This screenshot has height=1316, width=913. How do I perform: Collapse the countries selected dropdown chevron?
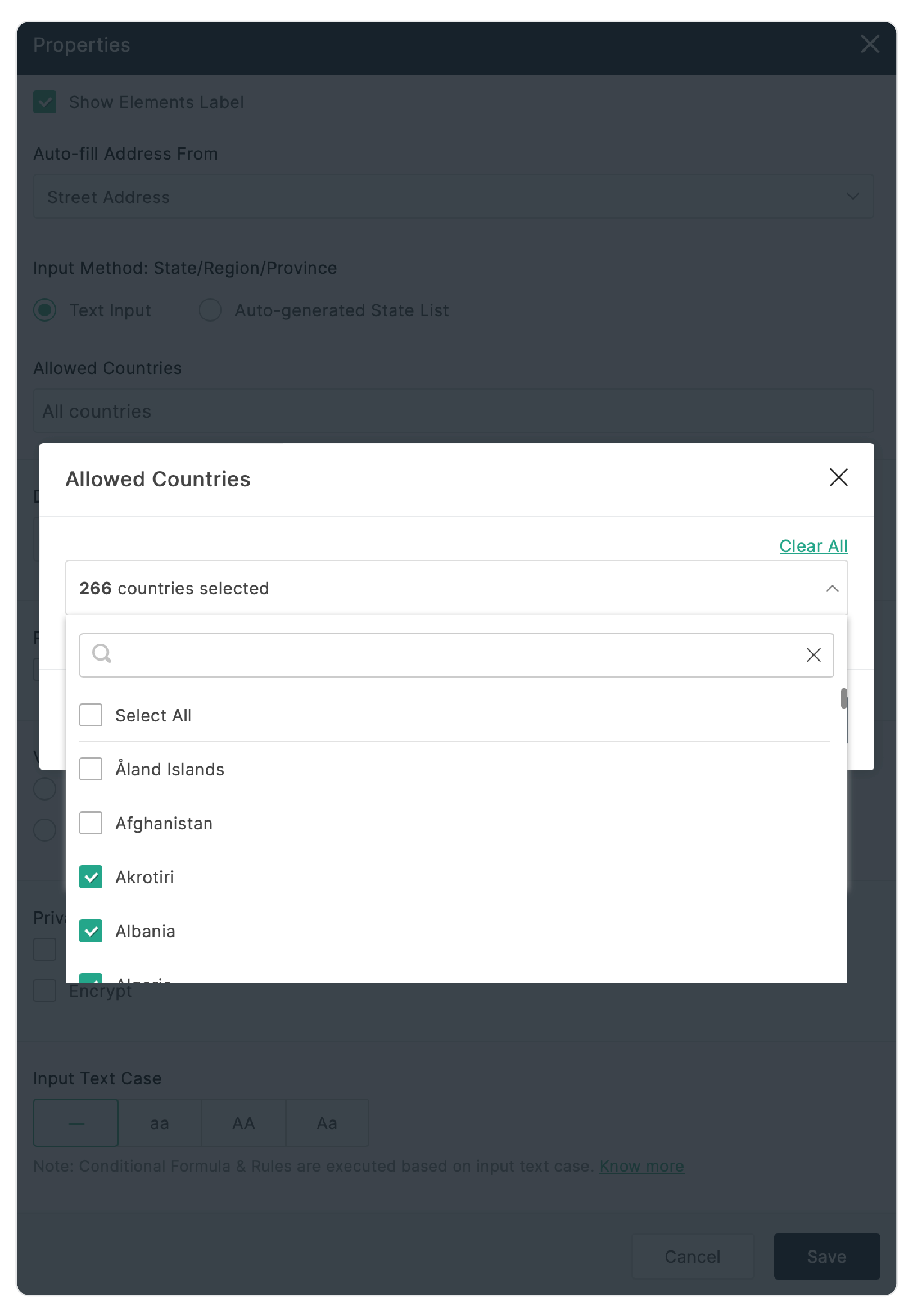click(832, 588)
